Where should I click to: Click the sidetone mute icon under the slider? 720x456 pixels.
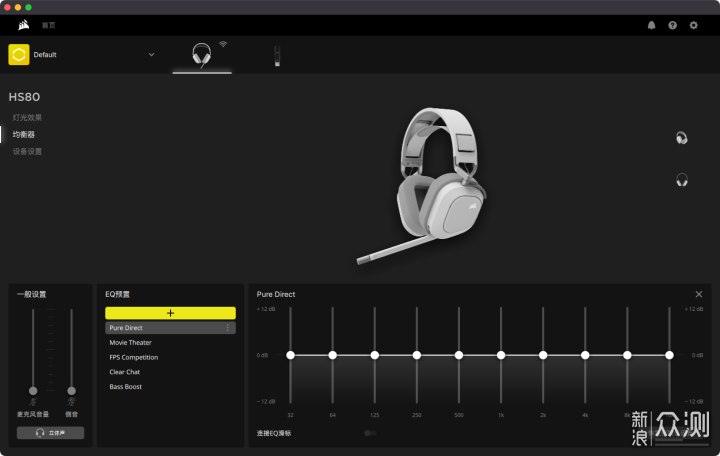tap(71, 402)
